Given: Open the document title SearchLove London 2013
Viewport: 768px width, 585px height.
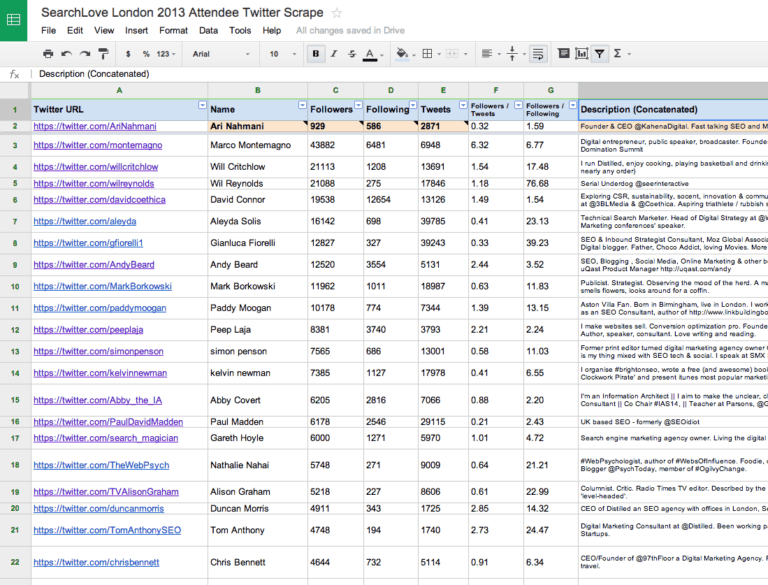Looking at the screenshot, I should click(x=182, y=12).
